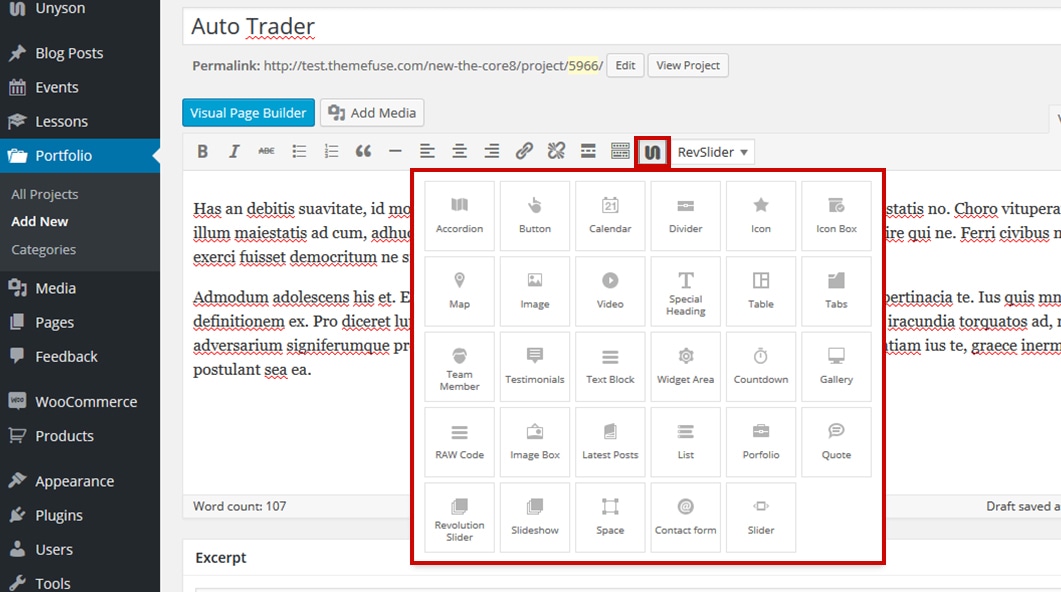View All Projects submenu item
The height and width of the screenshot is (592, 1061).
click(x=45, y=194)
